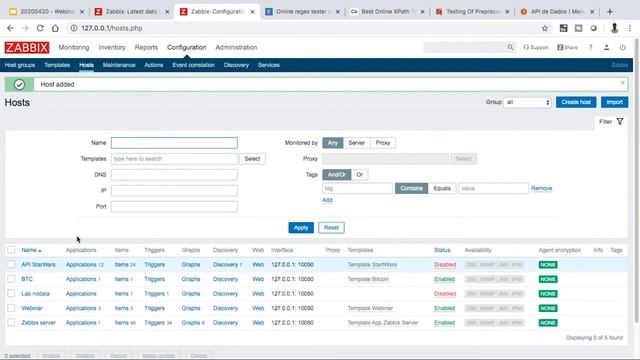Go to Templates submenu
640x360 pixels.
pos(57,65)
